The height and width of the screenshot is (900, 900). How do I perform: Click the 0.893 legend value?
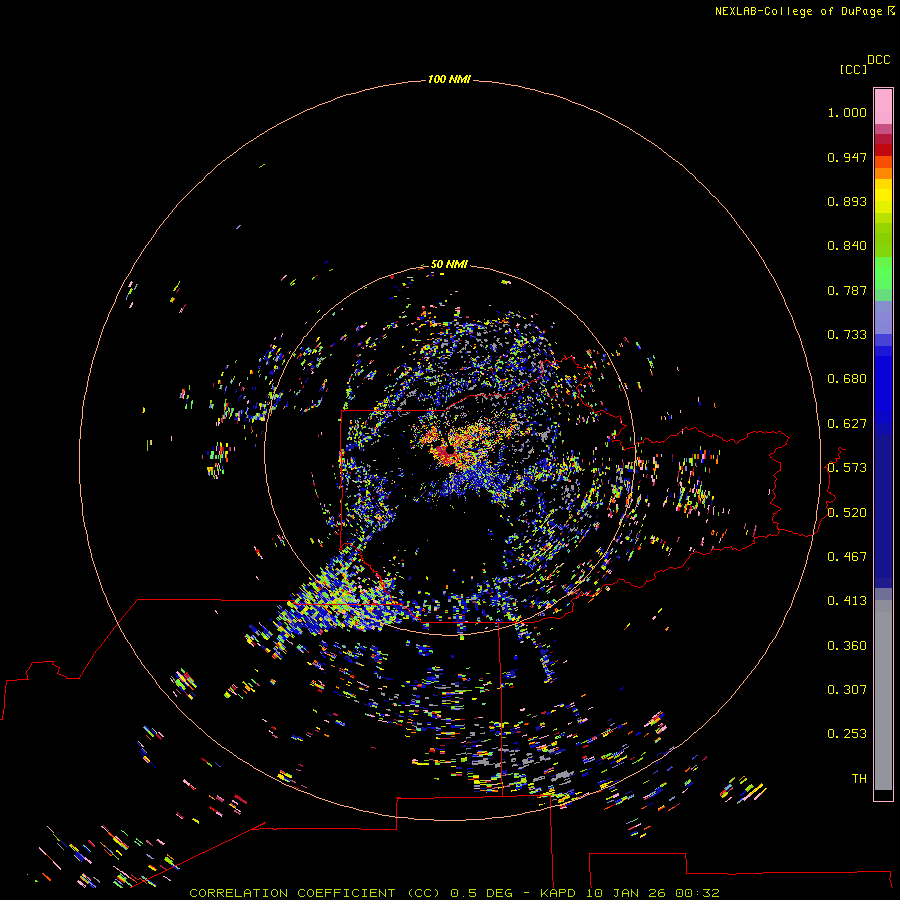click(x=847, y=201)
